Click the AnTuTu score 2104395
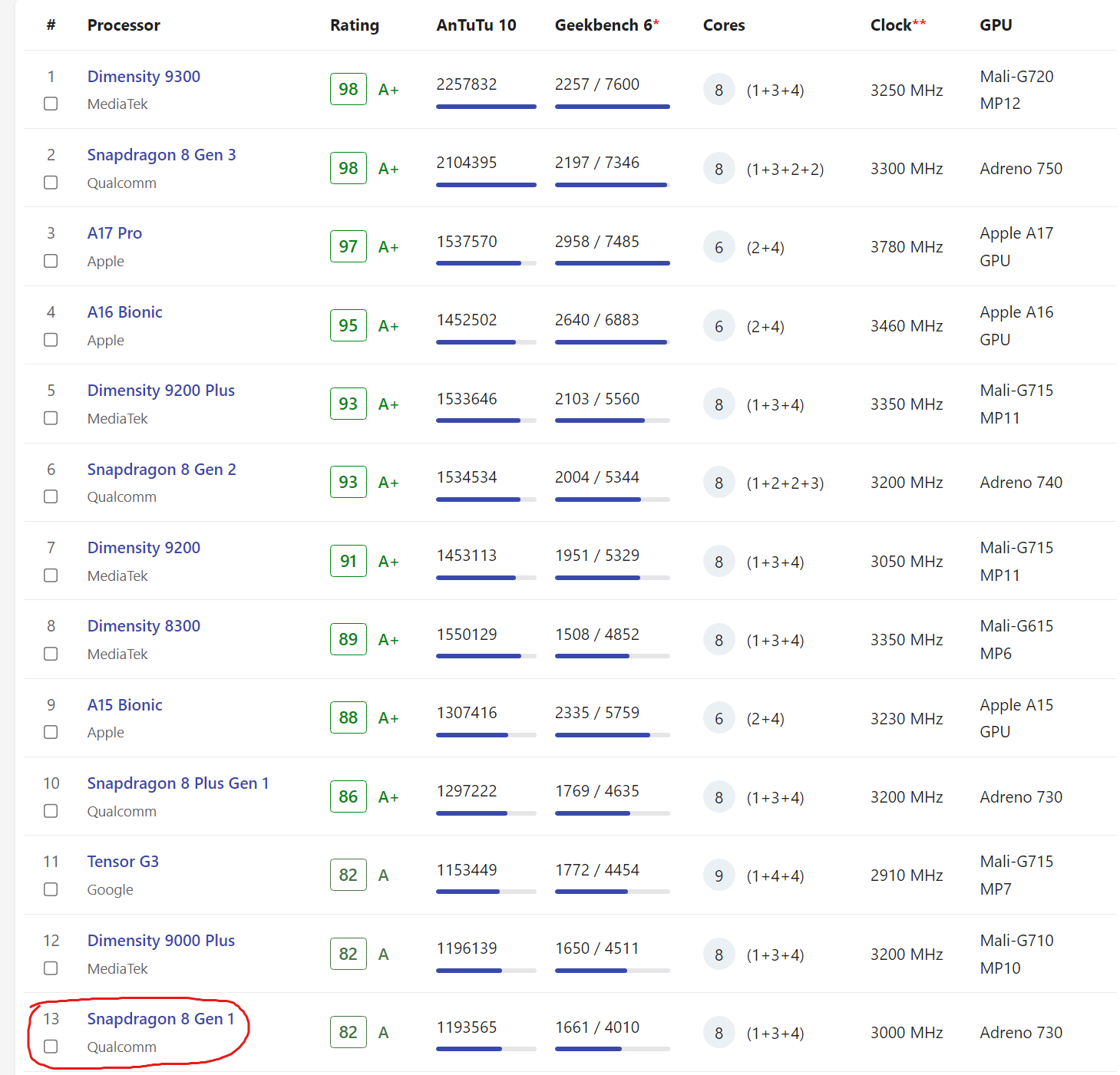 [467, 163]
